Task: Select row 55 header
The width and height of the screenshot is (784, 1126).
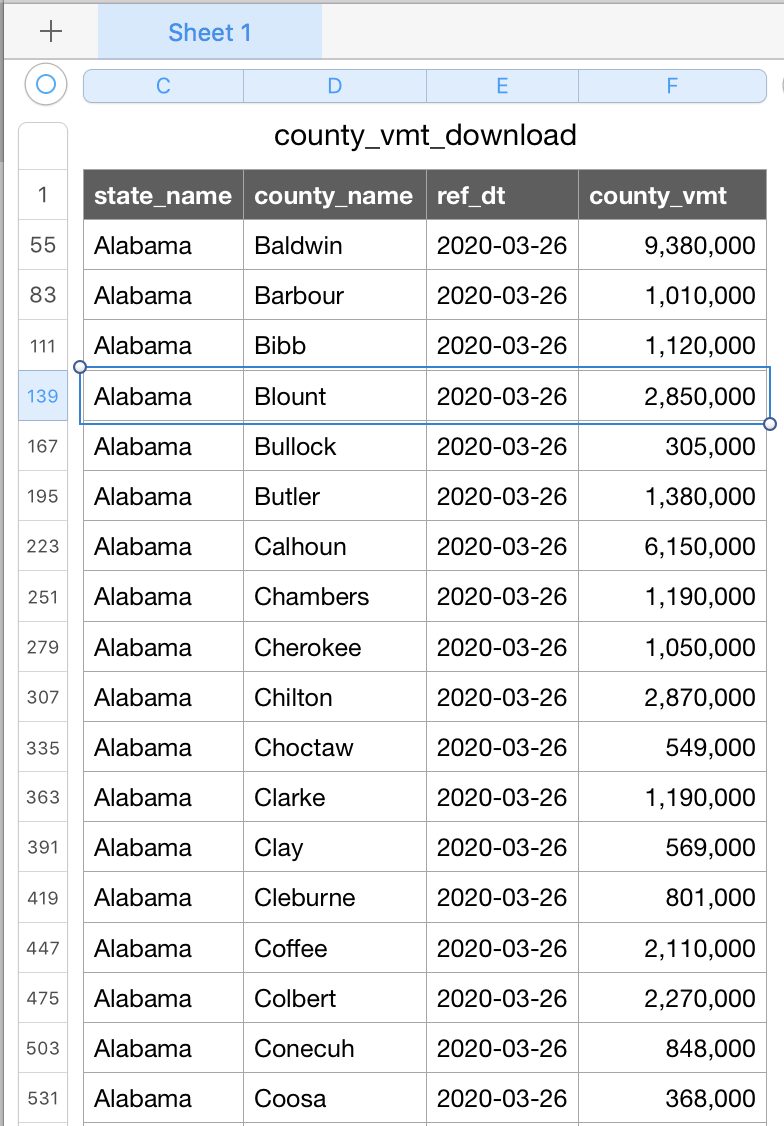Action: click(x=43, y=245)
